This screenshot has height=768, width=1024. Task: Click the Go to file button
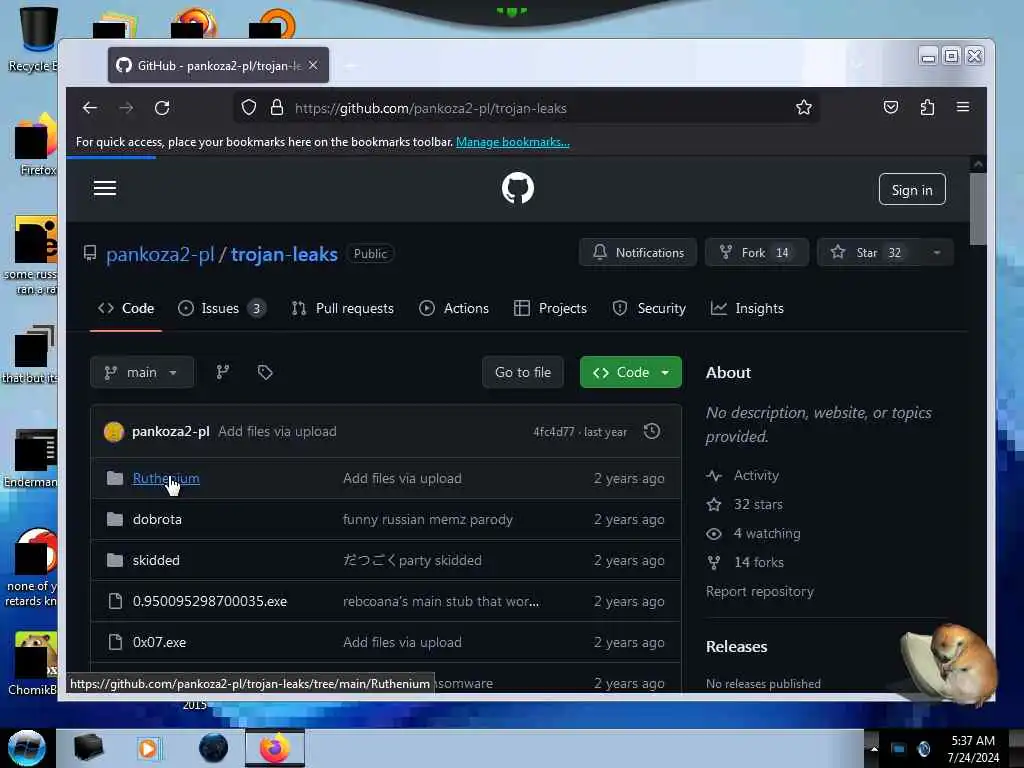[522, 372]
